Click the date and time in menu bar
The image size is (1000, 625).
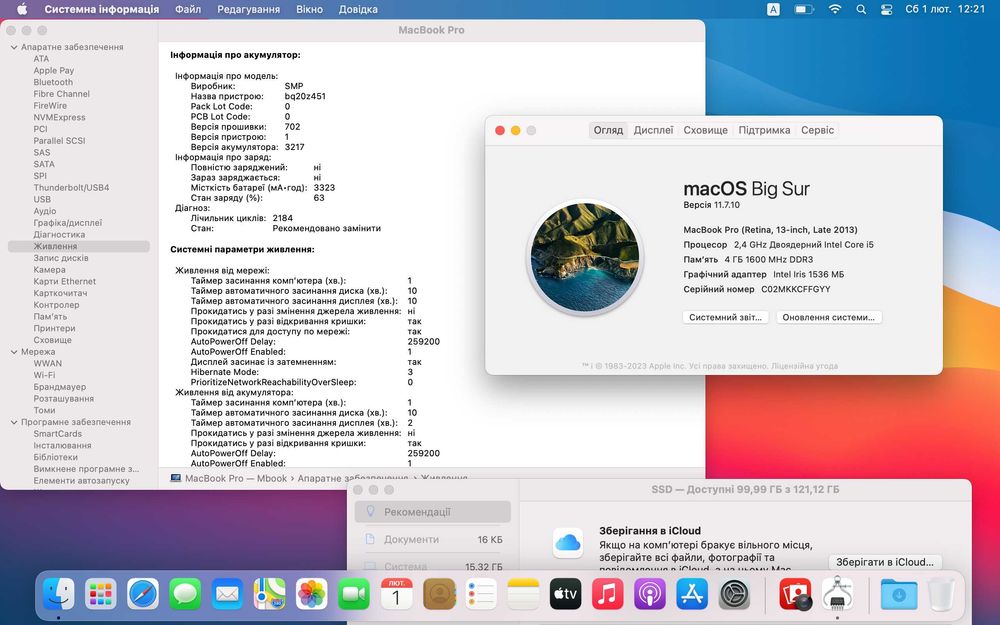(x=945, y=9)
